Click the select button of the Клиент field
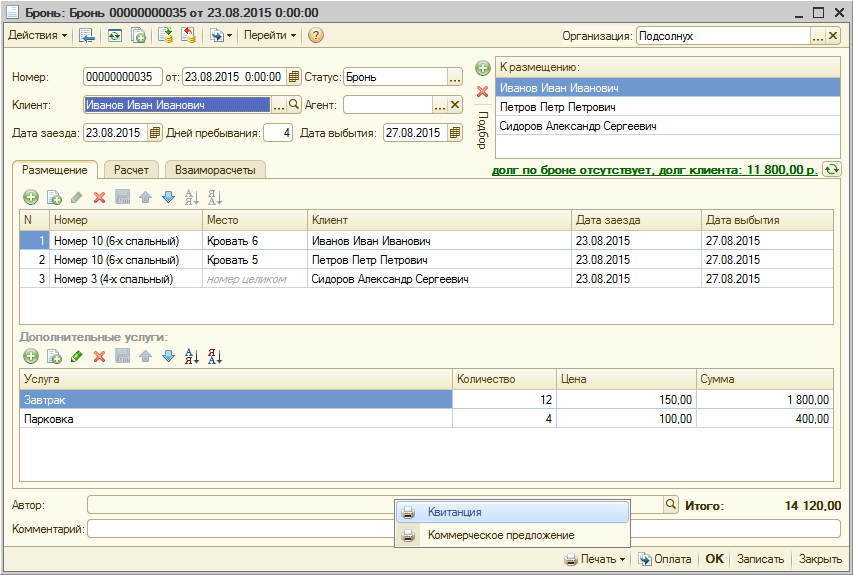The width and height of the screenshot is (853, 575). click(279, 105)
